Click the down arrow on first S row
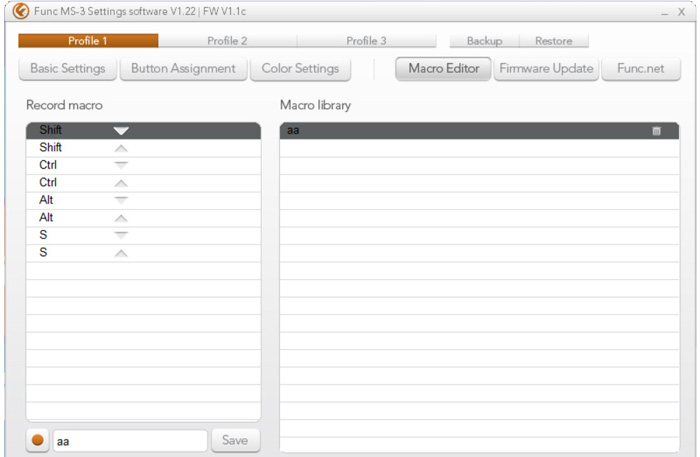 coord(121,235)
